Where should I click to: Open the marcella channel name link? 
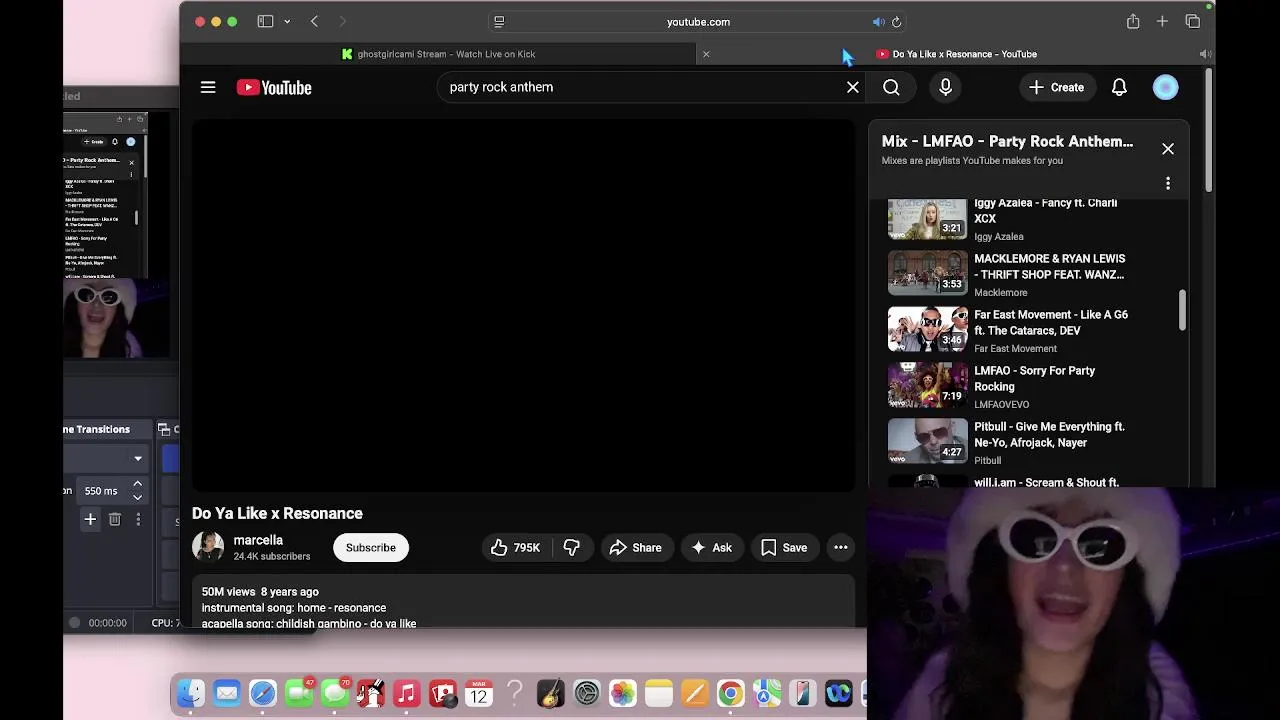[258, 540]
